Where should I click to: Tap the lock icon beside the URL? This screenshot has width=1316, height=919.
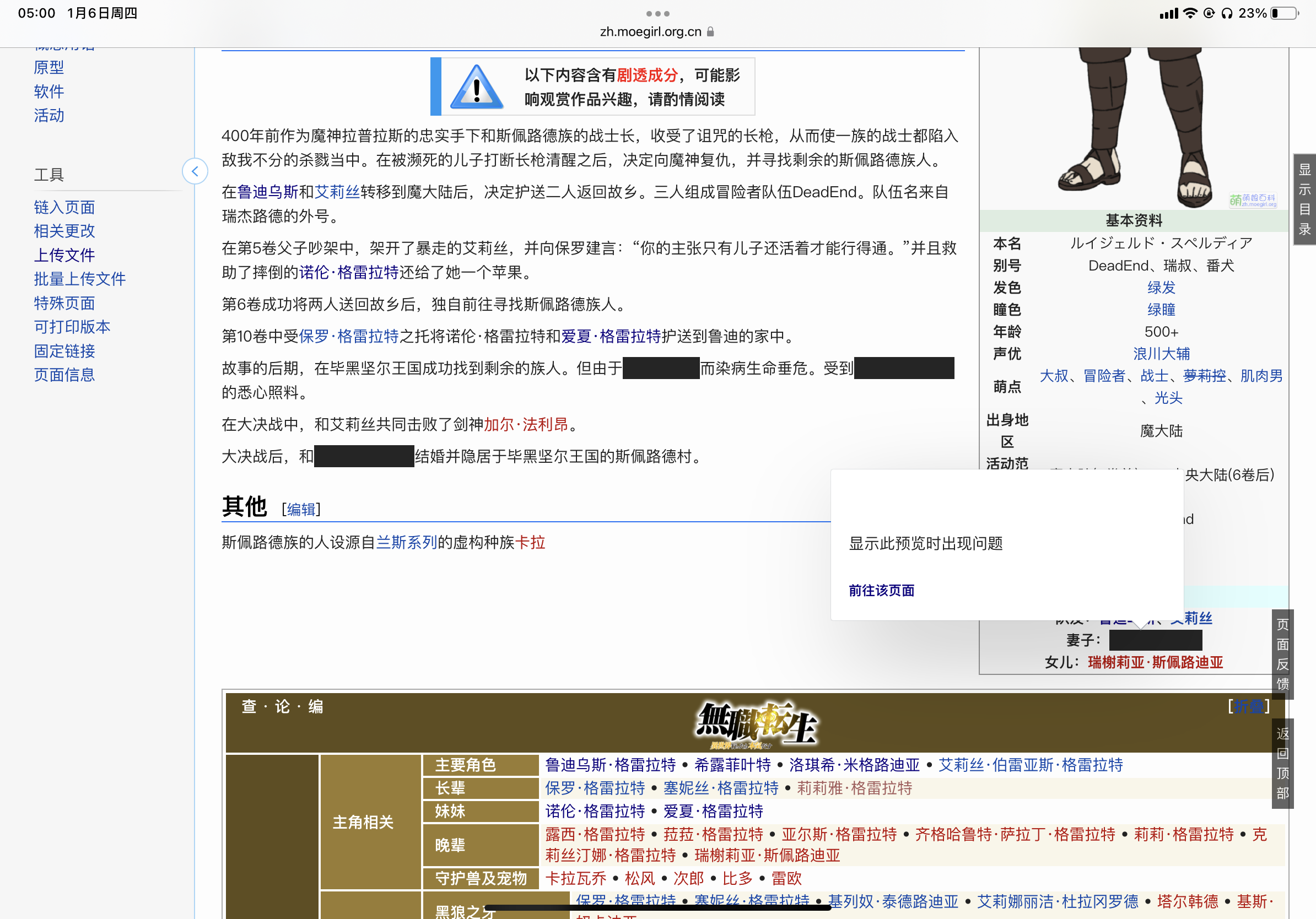[711, 32]
